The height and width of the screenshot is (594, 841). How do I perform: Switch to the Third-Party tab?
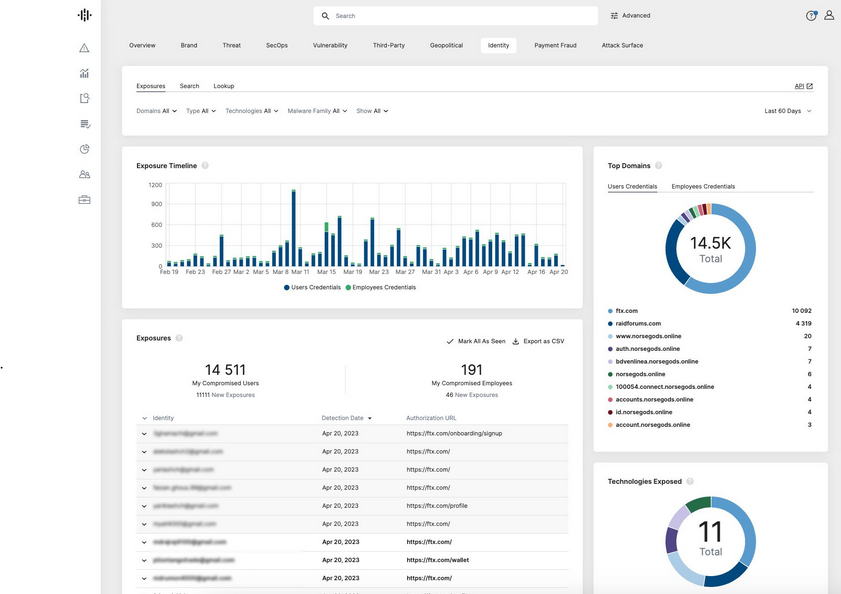pos(389,46)
